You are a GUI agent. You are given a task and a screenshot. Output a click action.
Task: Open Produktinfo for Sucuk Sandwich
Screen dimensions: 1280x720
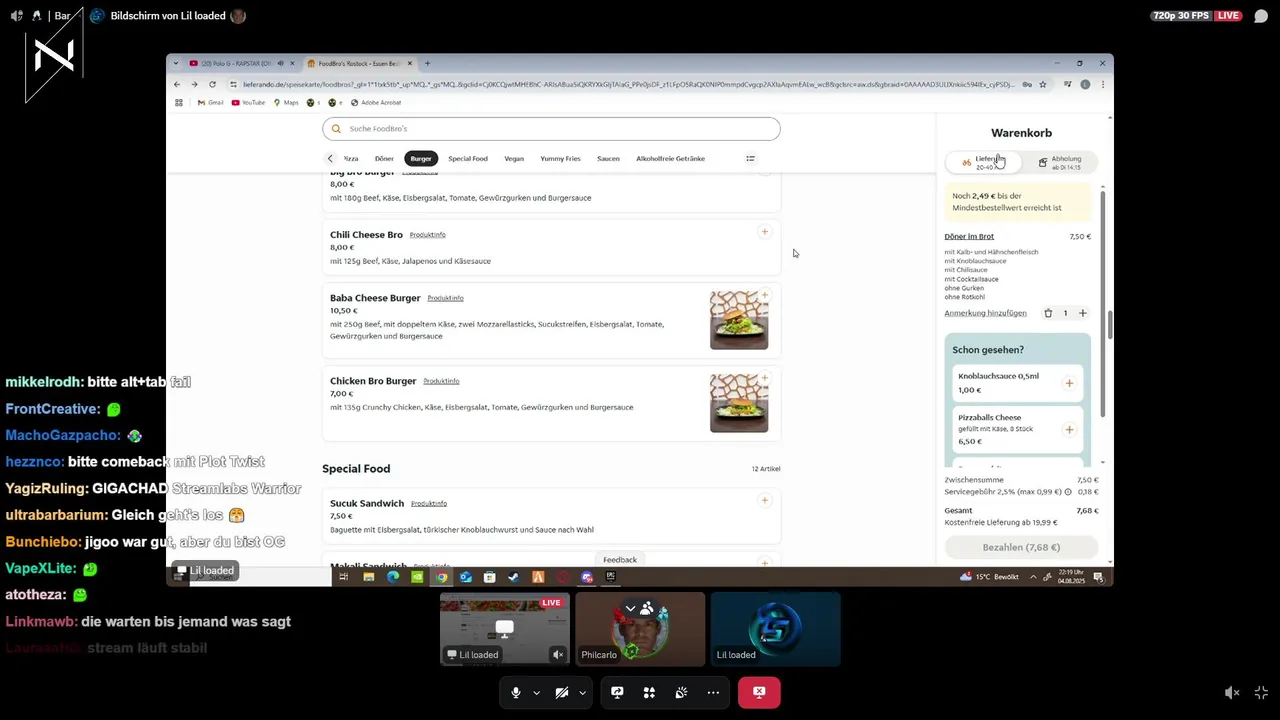pyautogui.click(x=429, y=503)
